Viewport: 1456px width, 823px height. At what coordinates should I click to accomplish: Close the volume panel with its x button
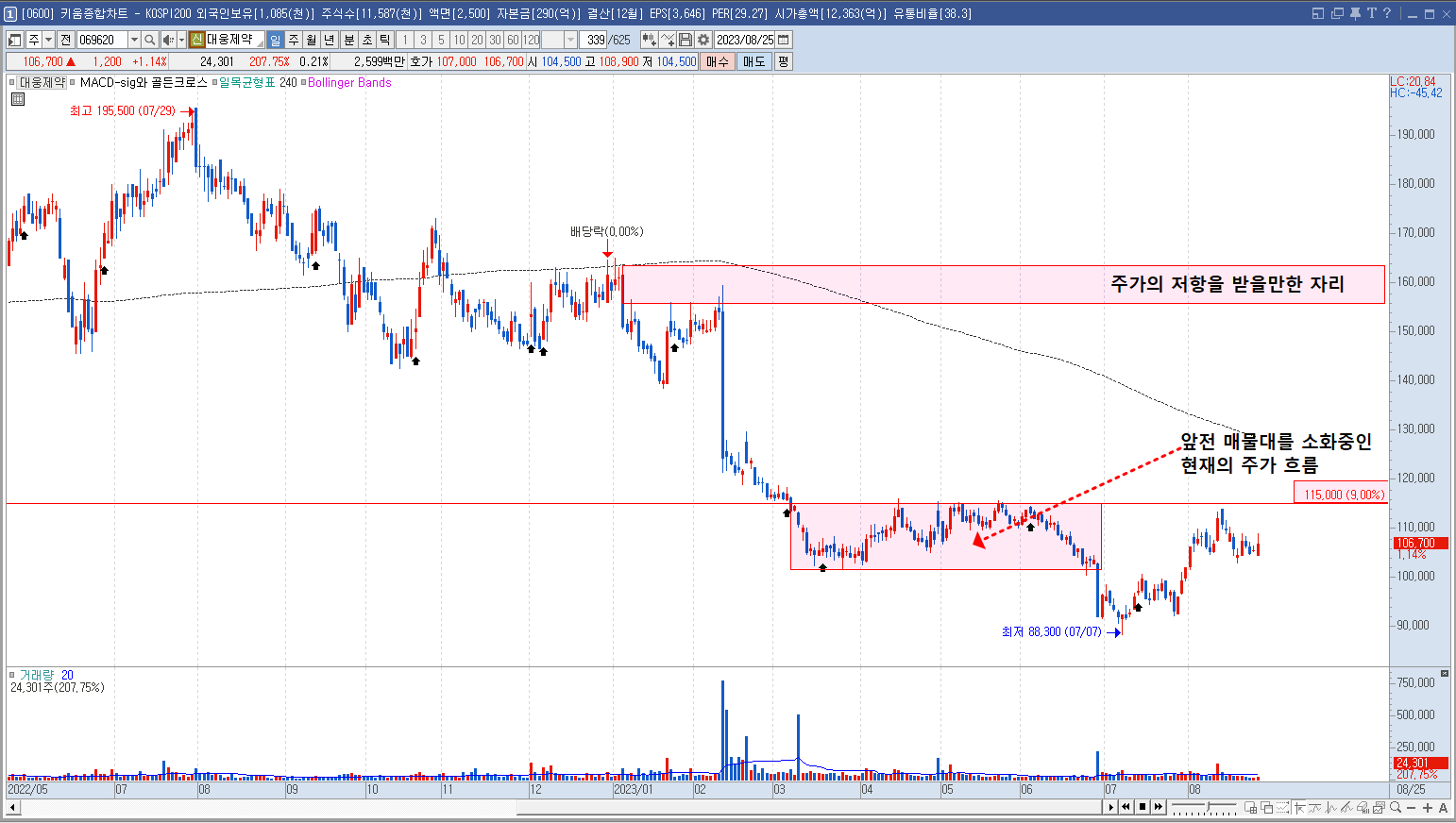pyautogui.click(x=1444, y=673)
